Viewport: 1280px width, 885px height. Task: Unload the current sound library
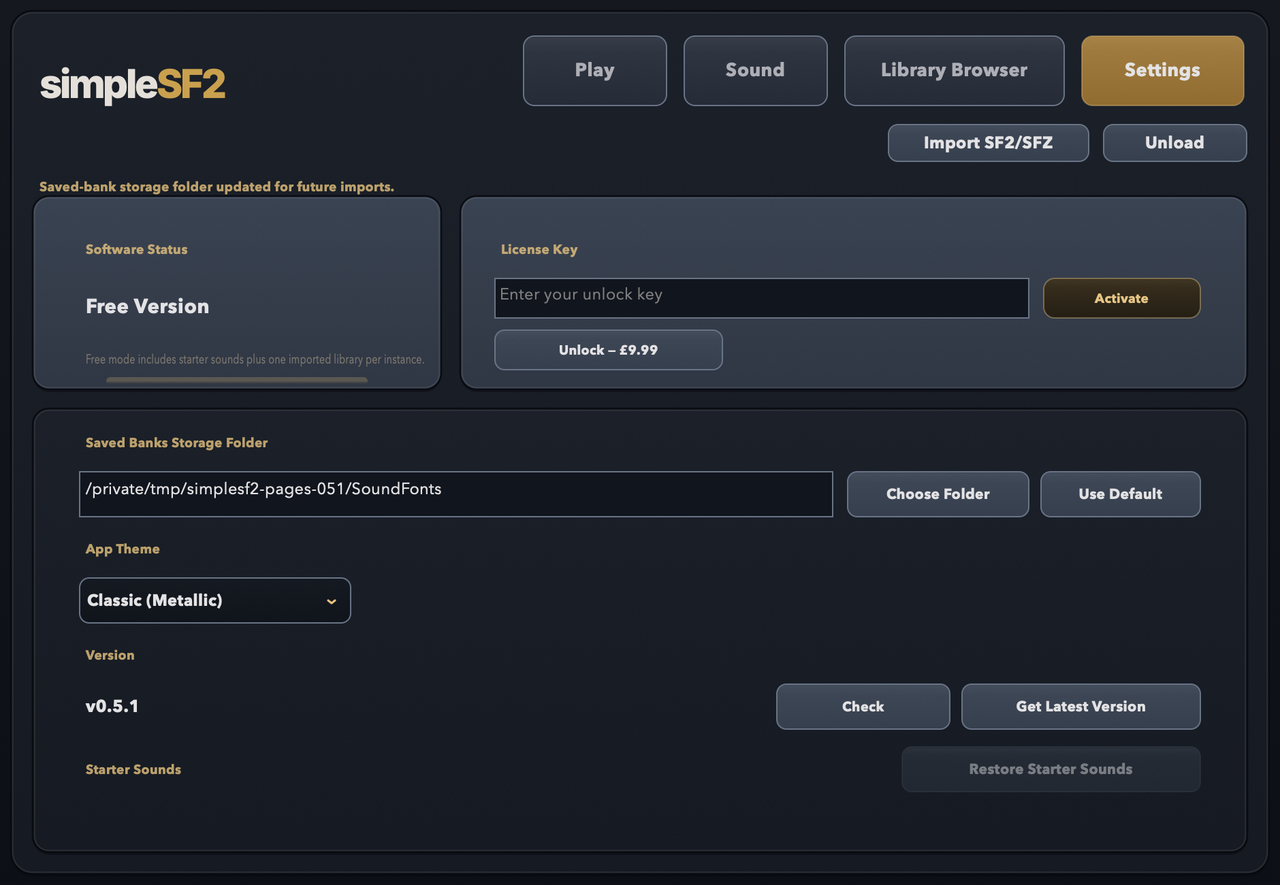pos(1175,143)
